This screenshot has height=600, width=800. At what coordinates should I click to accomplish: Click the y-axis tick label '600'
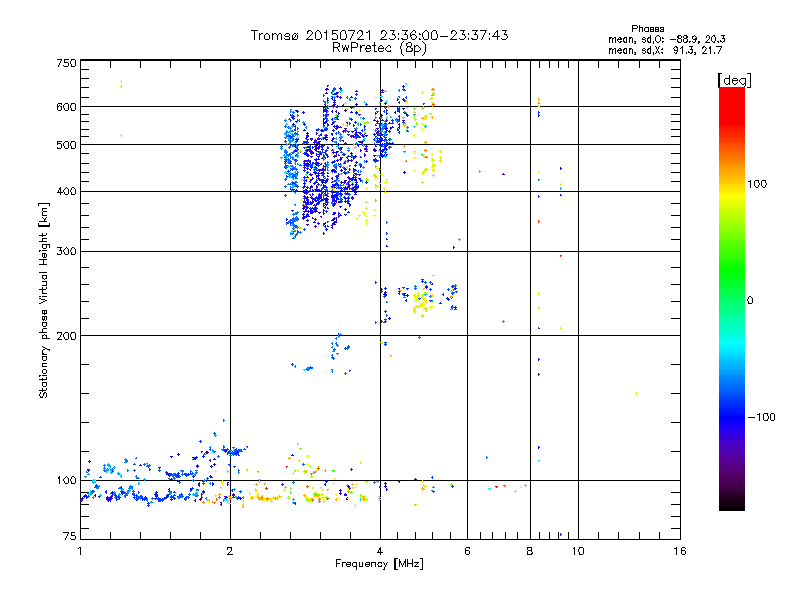coord(67,107)
